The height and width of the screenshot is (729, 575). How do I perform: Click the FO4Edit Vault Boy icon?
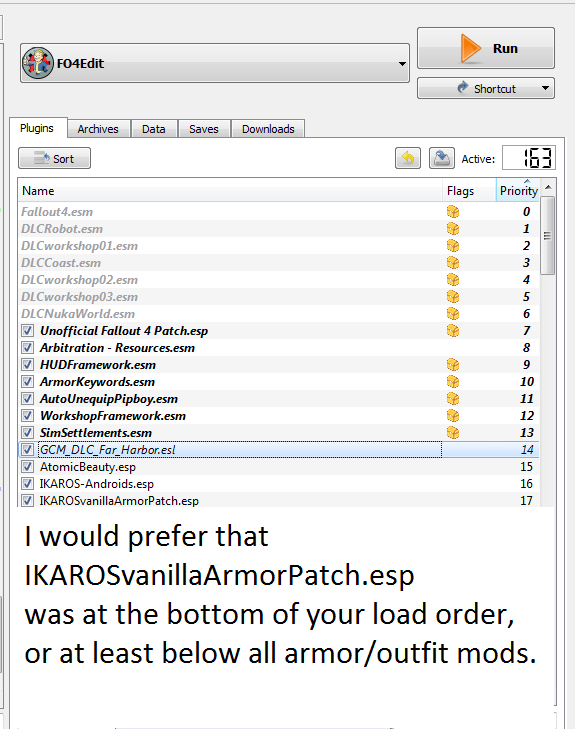(38, 63)
